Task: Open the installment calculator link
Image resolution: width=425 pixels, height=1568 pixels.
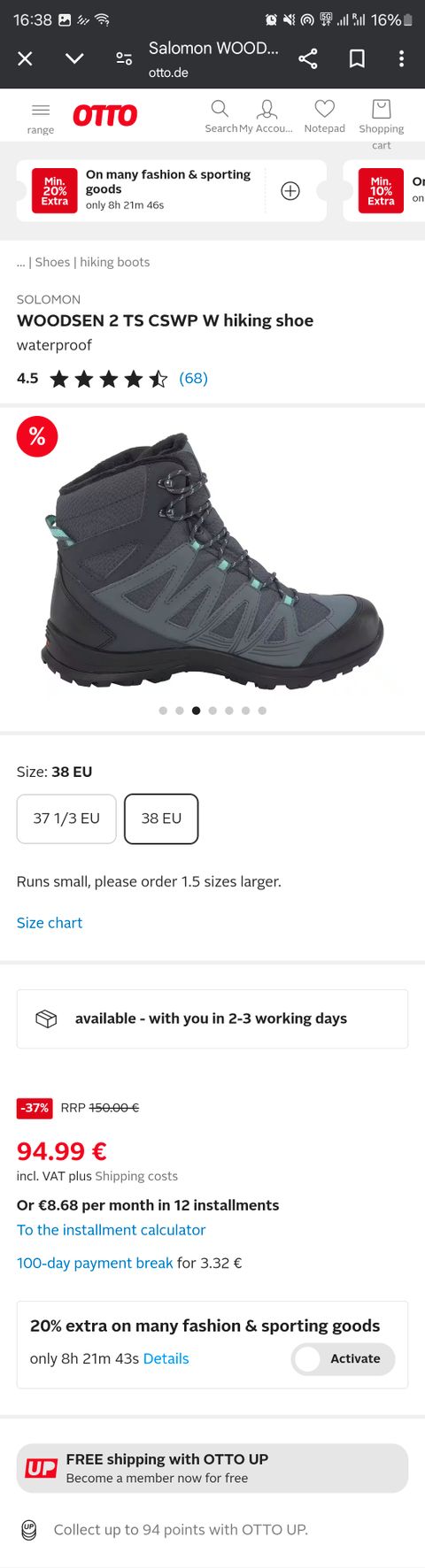Action: click(x=112, y=1230)
